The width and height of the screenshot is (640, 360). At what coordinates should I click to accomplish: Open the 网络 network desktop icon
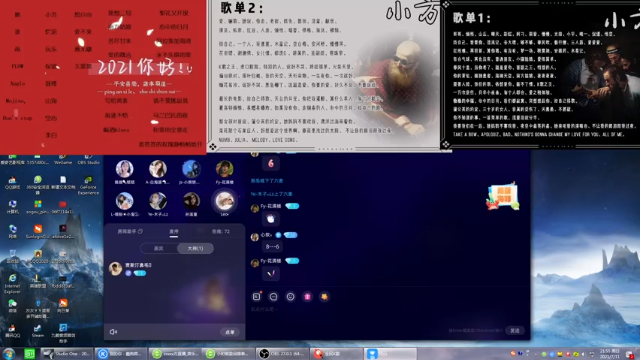(13, 231)
